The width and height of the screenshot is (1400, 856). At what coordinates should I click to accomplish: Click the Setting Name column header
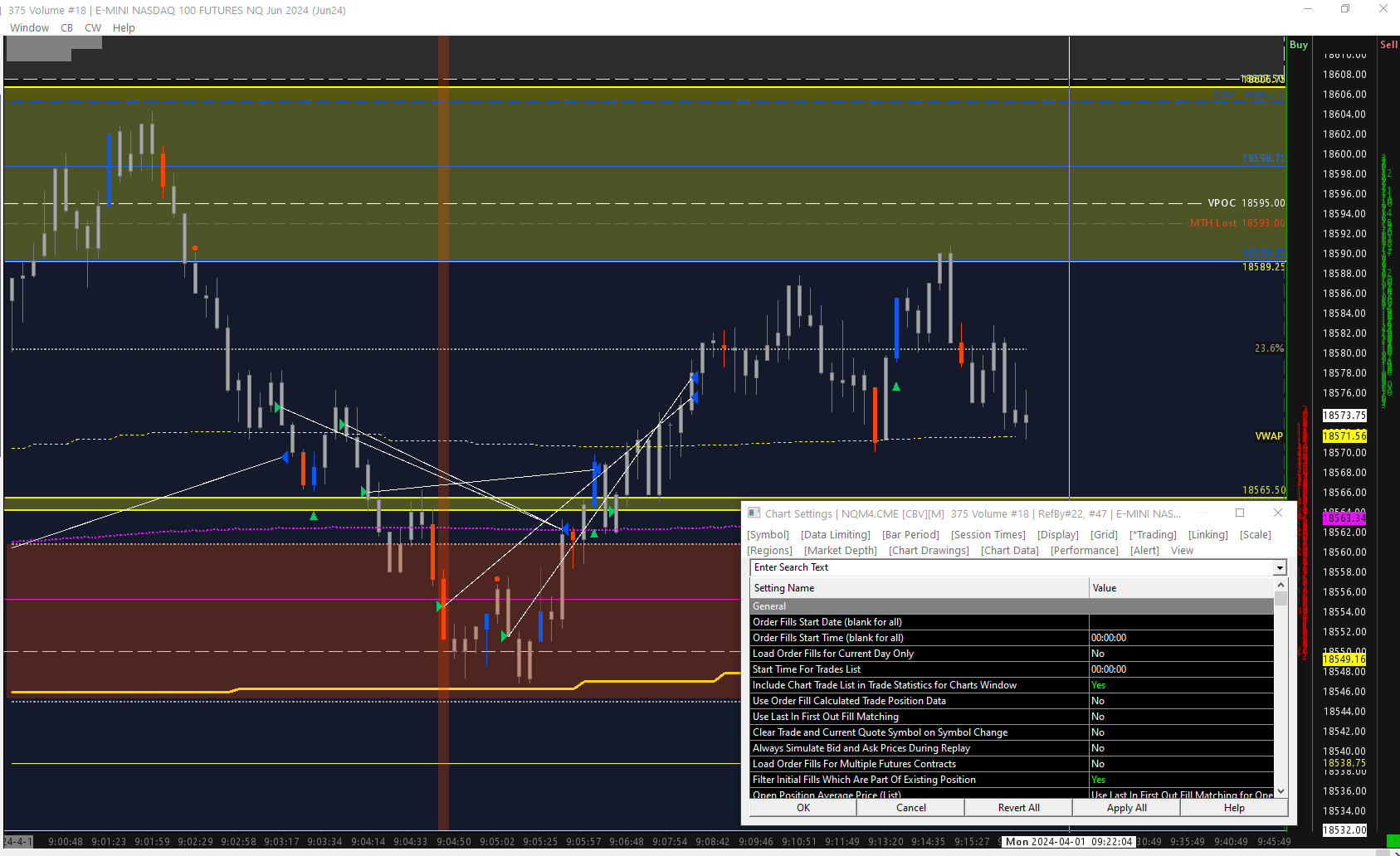[x=920, y=588]
